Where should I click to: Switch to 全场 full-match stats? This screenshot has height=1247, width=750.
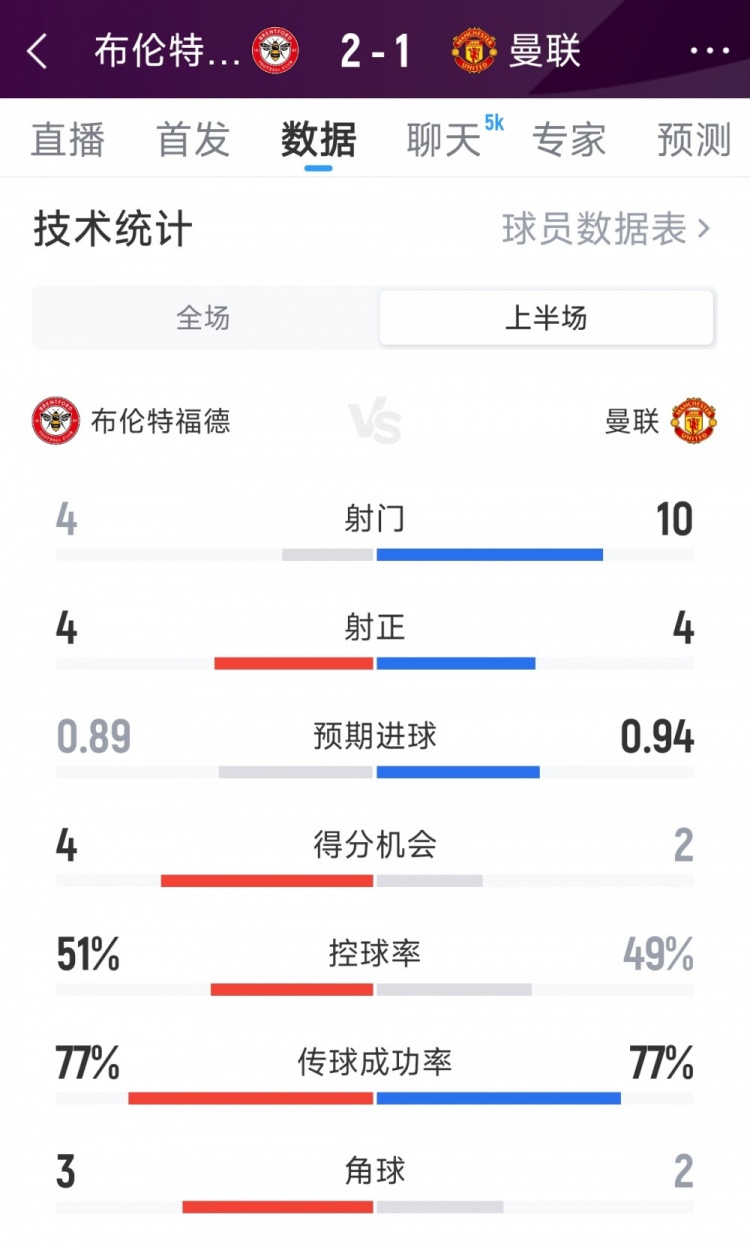(204, 318)
